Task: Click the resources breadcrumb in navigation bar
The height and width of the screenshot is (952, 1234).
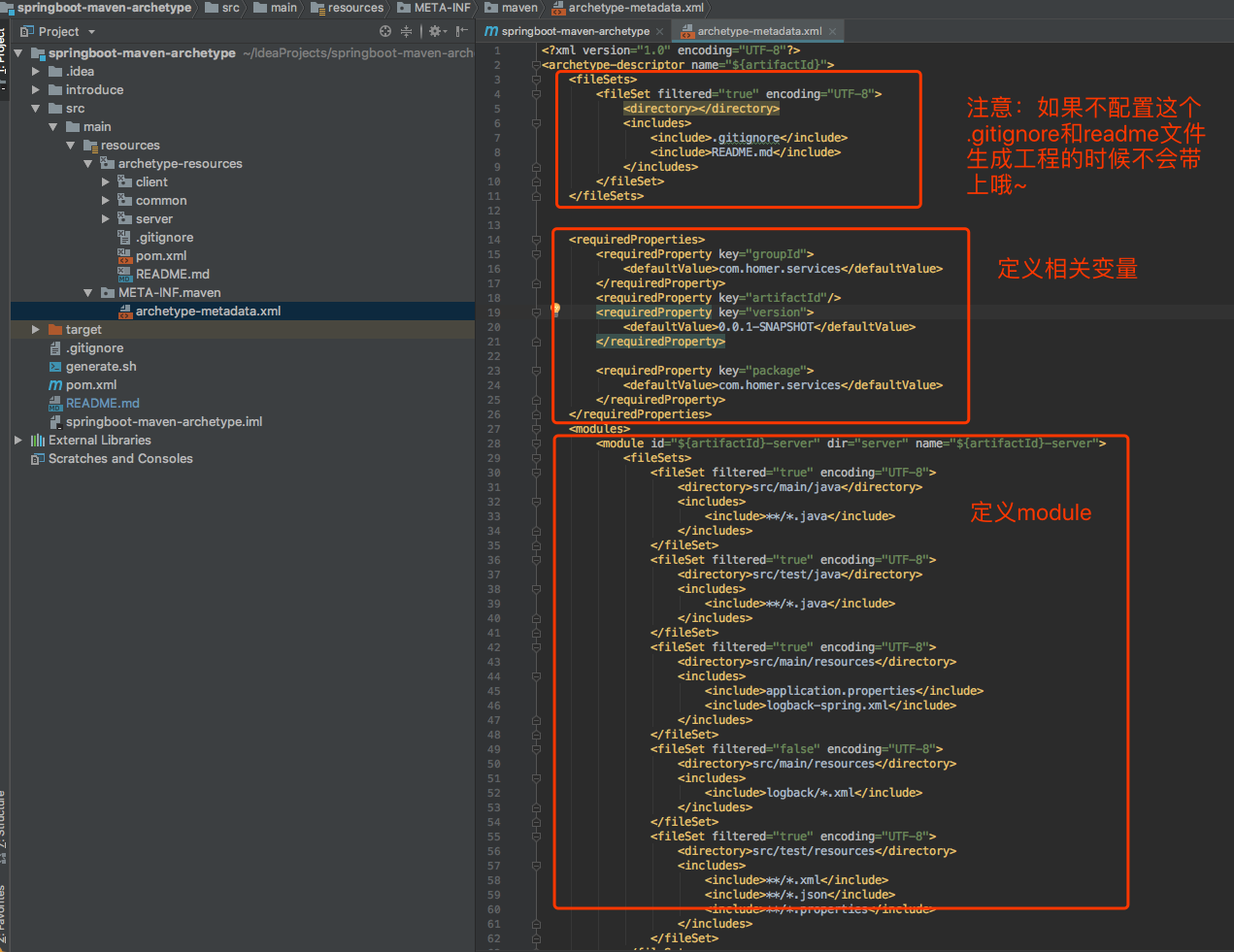Action: tap(348, 8)
